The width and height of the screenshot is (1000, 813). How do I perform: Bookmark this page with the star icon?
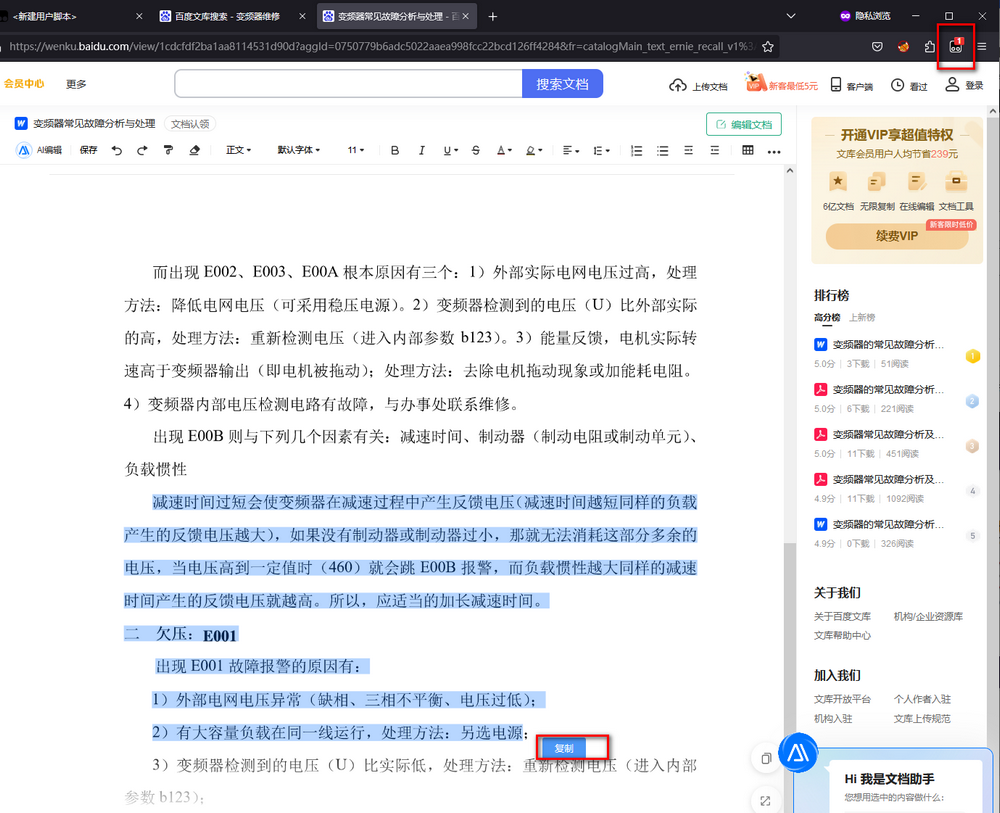click(768, 46)
